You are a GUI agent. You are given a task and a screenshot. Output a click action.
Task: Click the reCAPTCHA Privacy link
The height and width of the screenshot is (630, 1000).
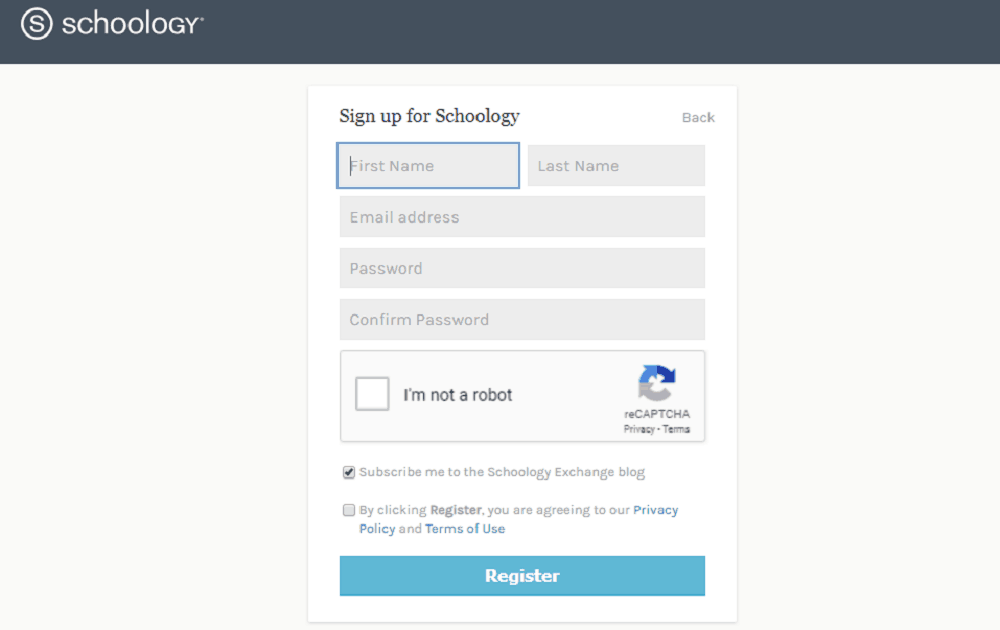638,429
